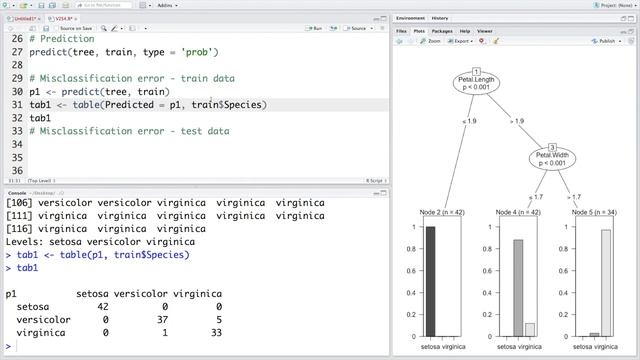Click the Console tab label
Viewport: 640px width, 360px height.
pos(17,193)
